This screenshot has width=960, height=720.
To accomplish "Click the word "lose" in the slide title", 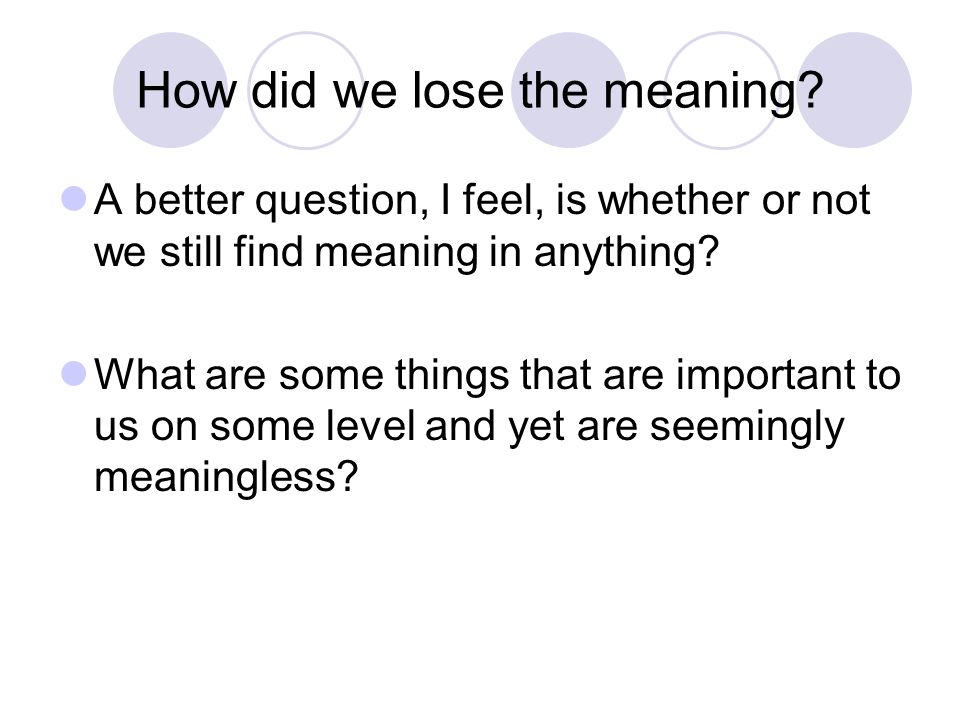I will coord(458,91).
